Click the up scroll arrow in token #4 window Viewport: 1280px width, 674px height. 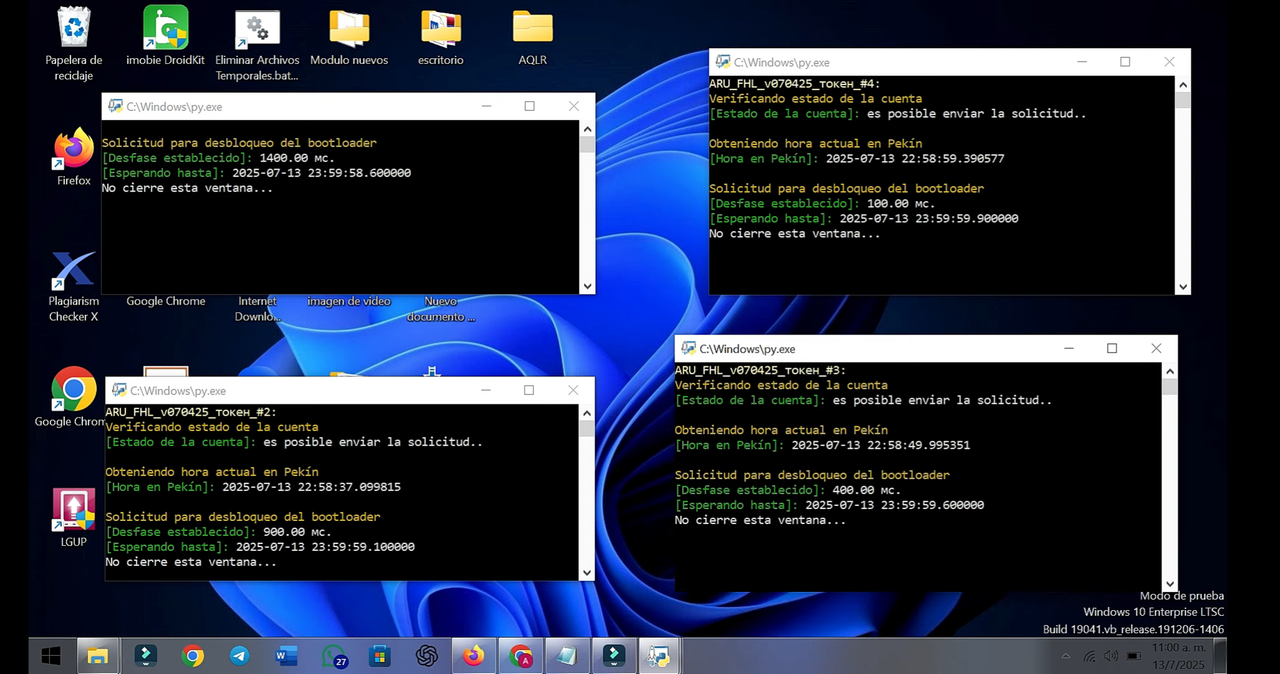tap(1183, 84)
